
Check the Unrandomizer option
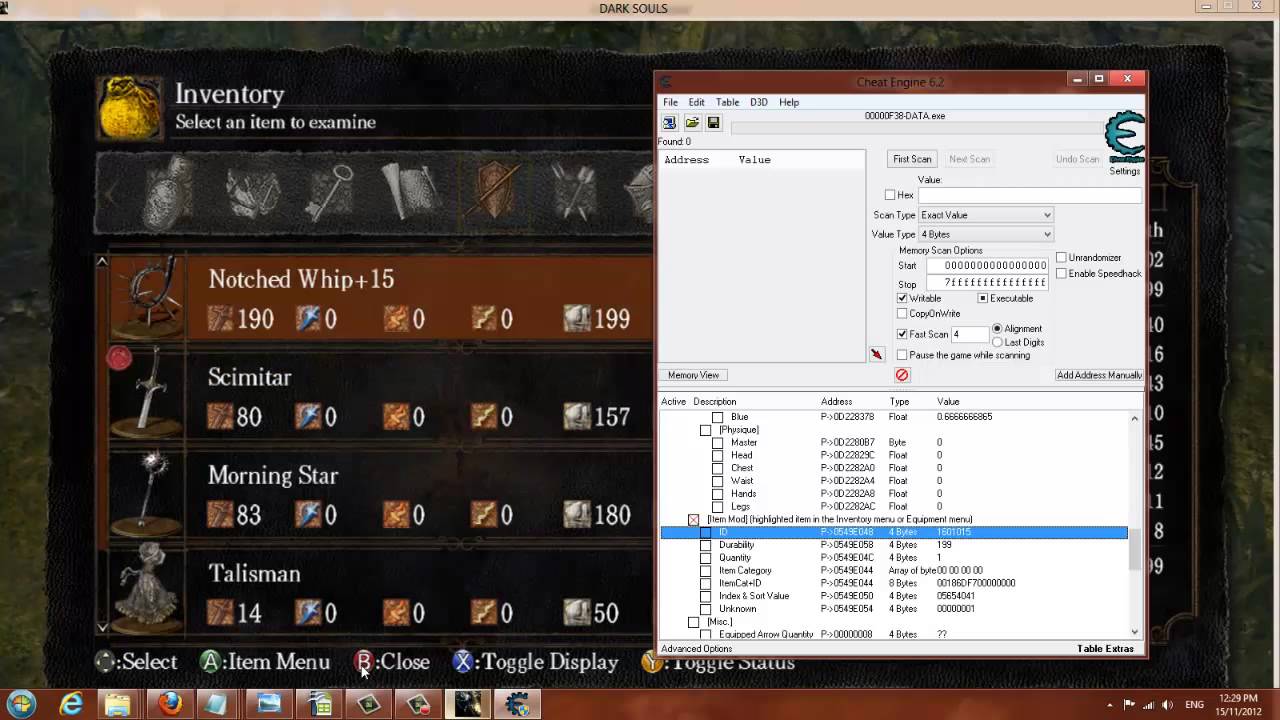[1061, 258]
